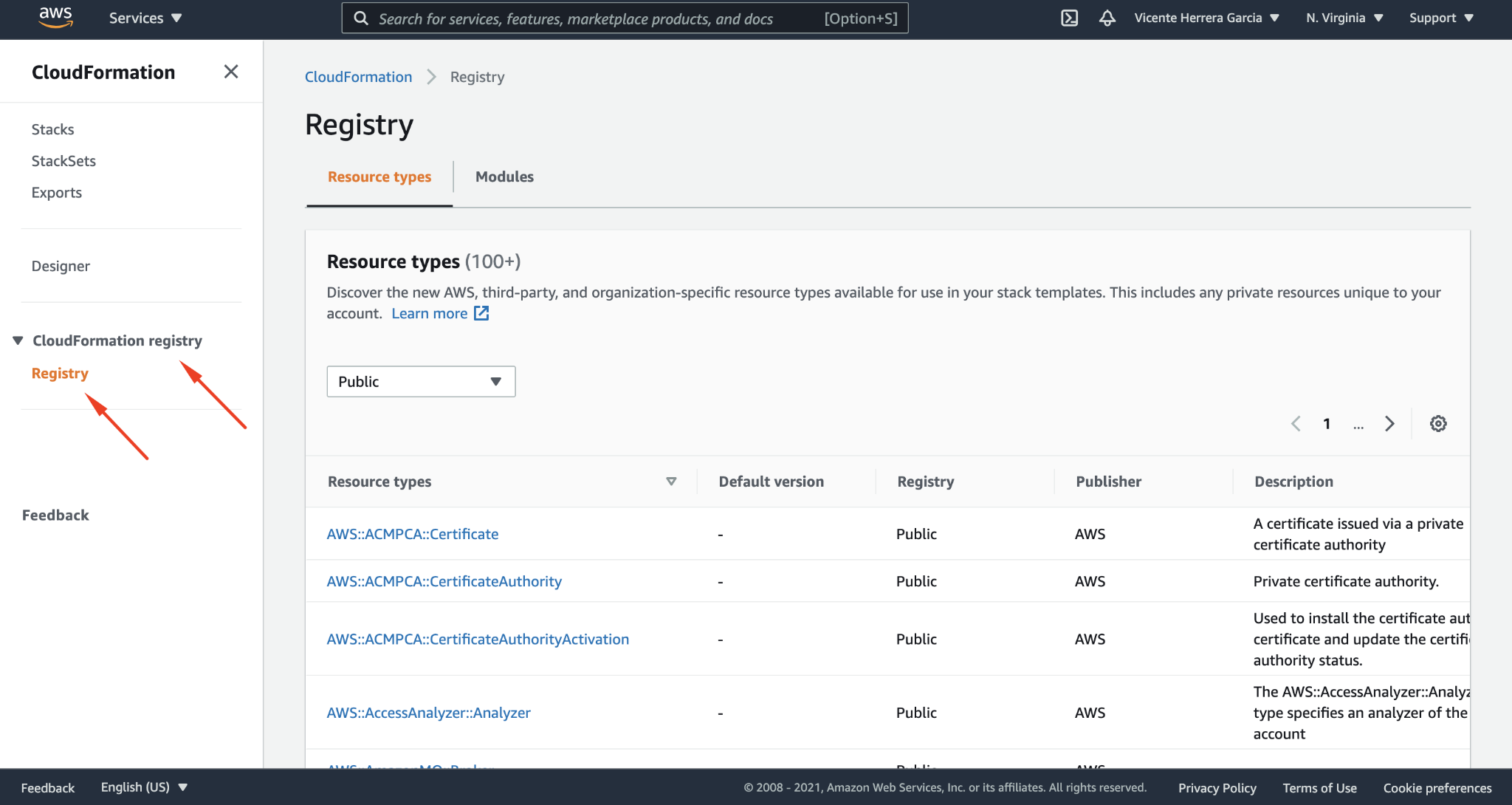Click the Registry breadcrumb text
The height and width of the screenshot is (805, 1512).
477,77
